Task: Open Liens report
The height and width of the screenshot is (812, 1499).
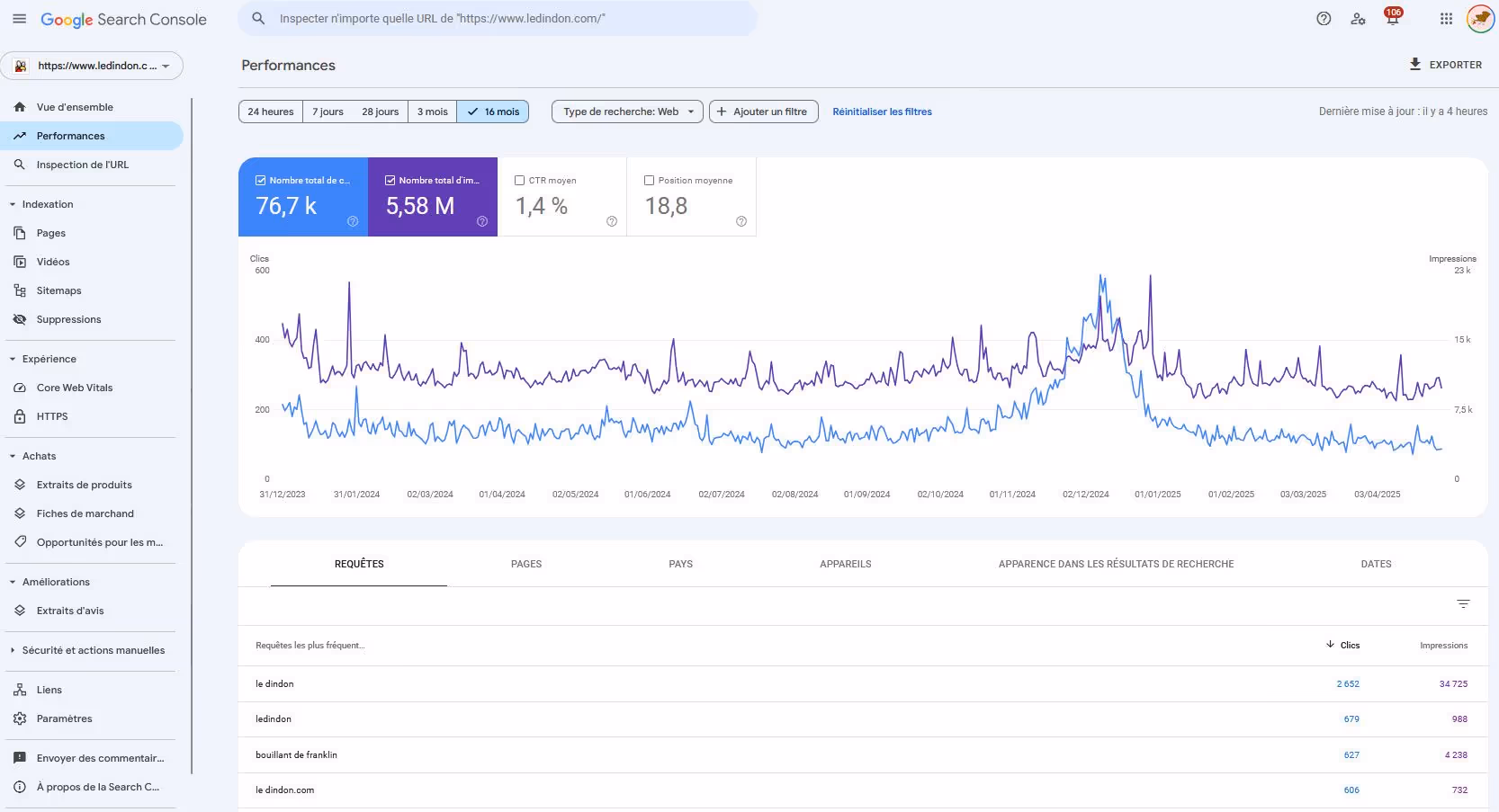Action: click(93, 690)
